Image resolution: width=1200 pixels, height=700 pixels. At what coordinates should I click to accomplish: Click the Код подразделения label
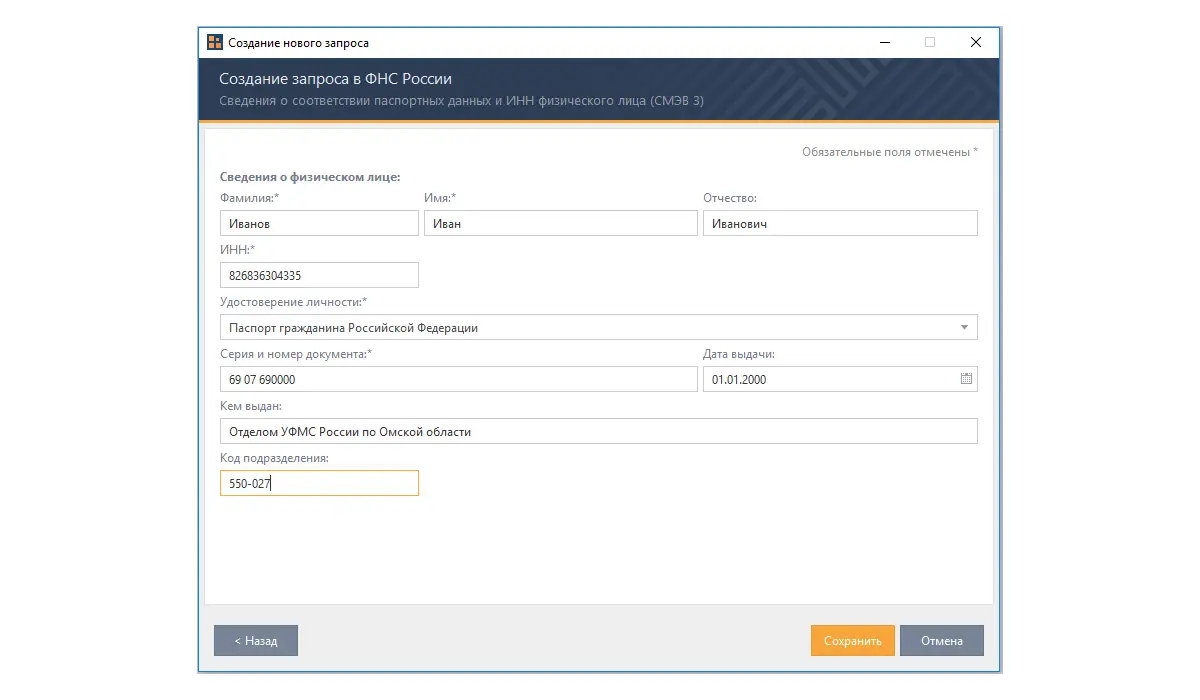tap(275, 458)
